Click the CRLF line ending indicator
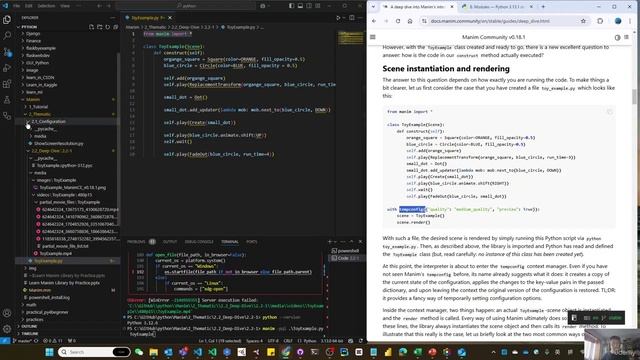The height and width of the screenshot is (360, 640). pos(288,340)
